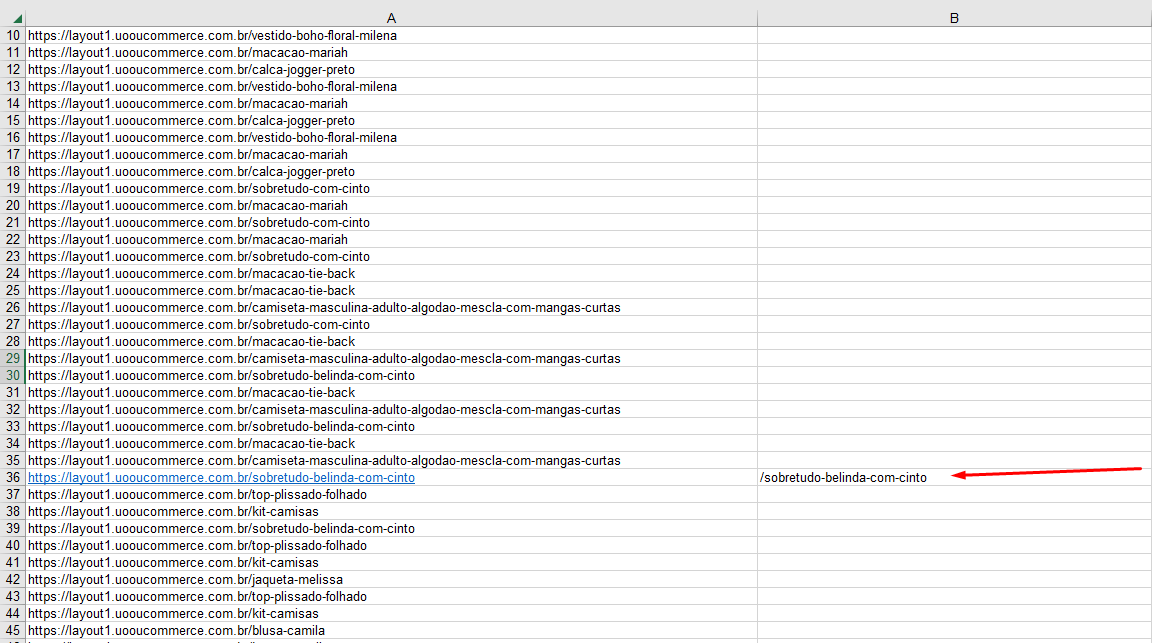Select row 36 header
This screenshot has width=1152, height=643.
coord(12,478)
